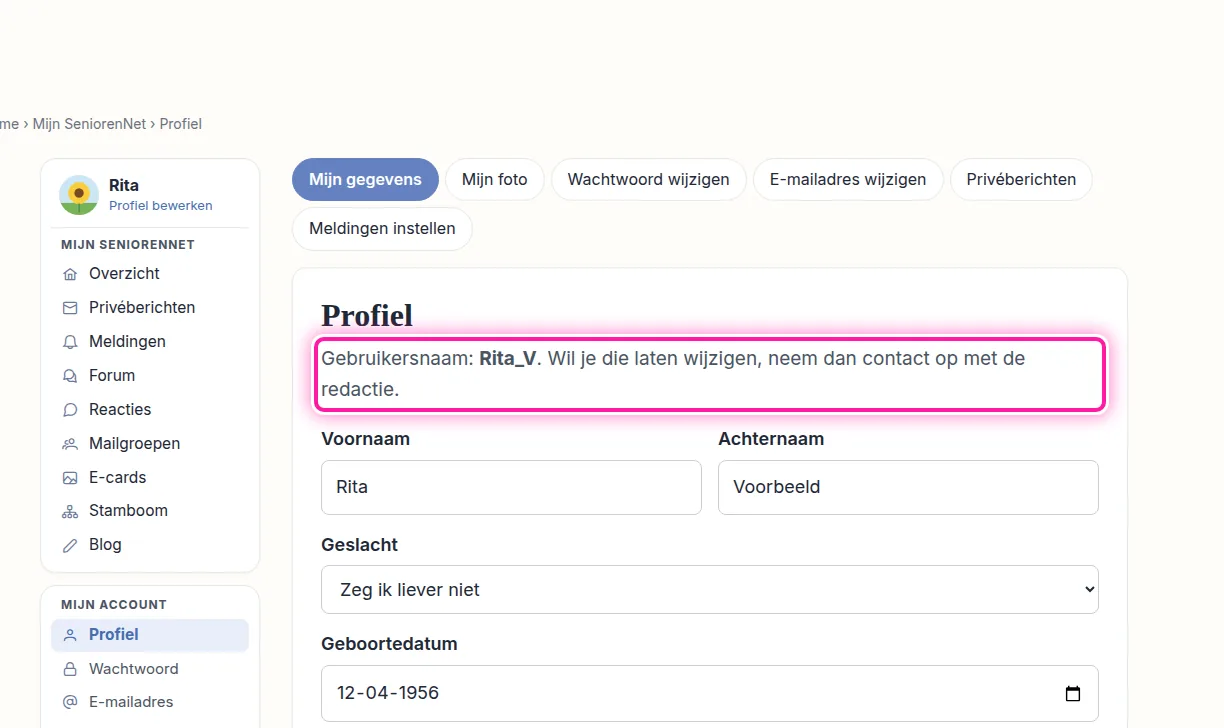
Task: Open the Geslacht dropdown
Action: click(x=710, y=590)
